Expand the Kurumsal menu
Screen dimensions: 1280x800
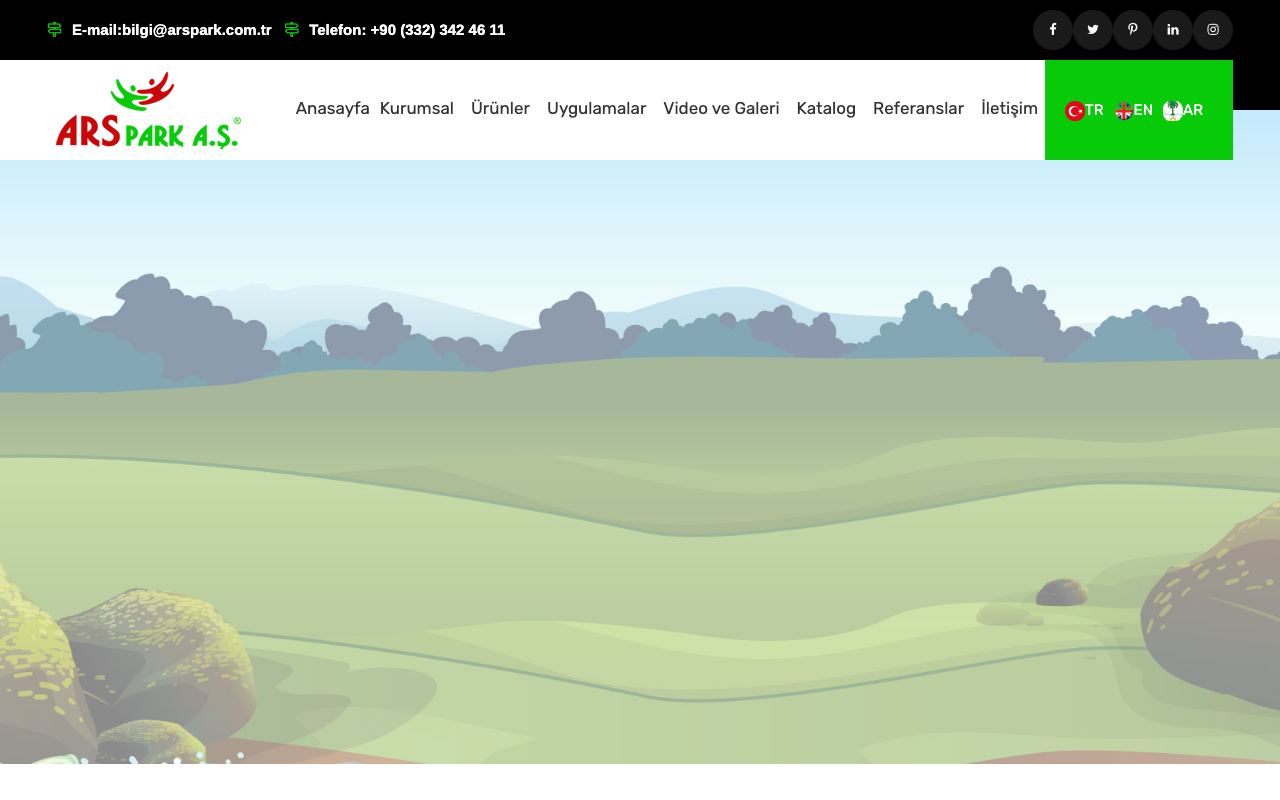416,108
